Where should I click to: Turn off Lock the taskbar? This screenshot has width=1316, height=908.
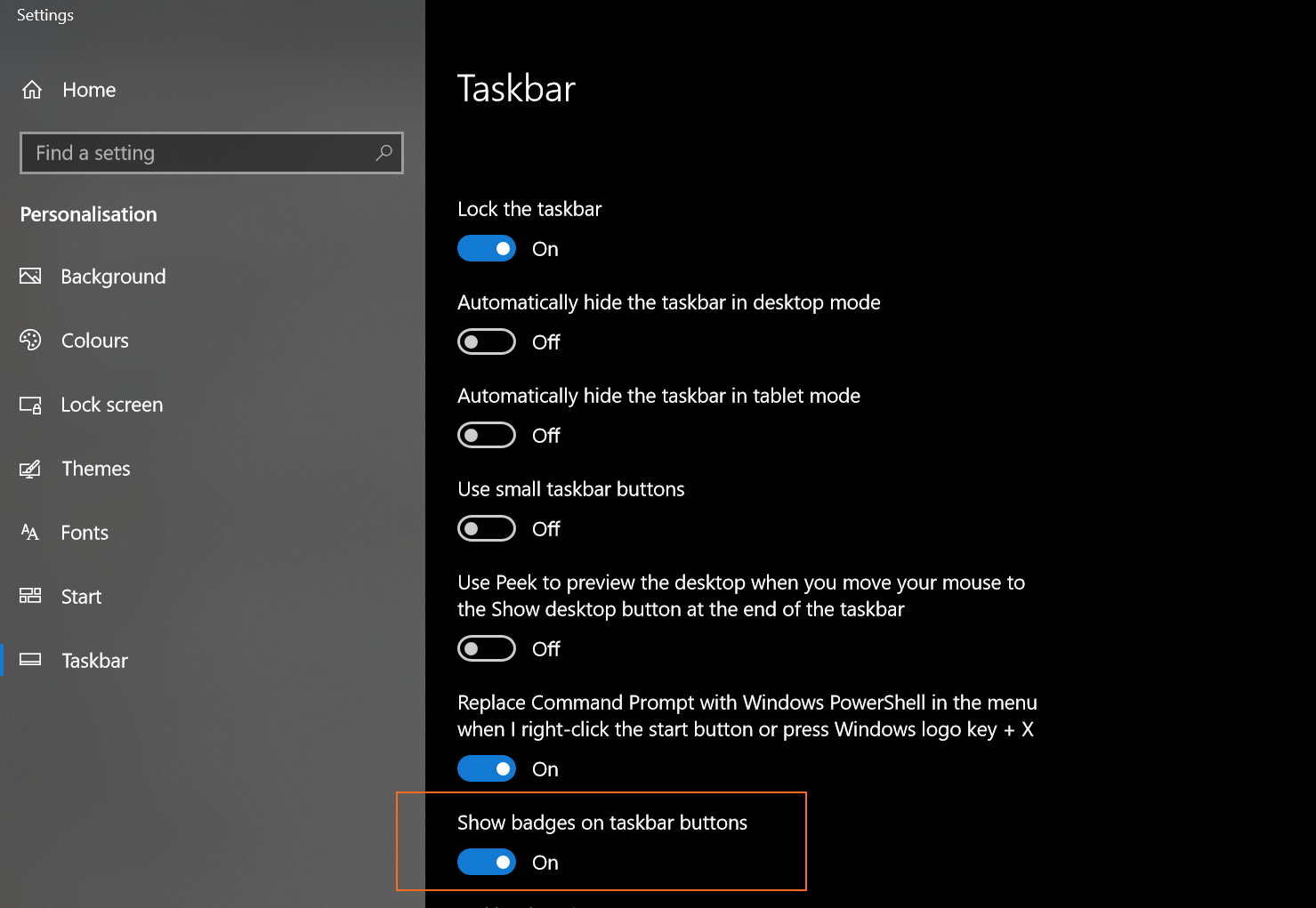486,248
